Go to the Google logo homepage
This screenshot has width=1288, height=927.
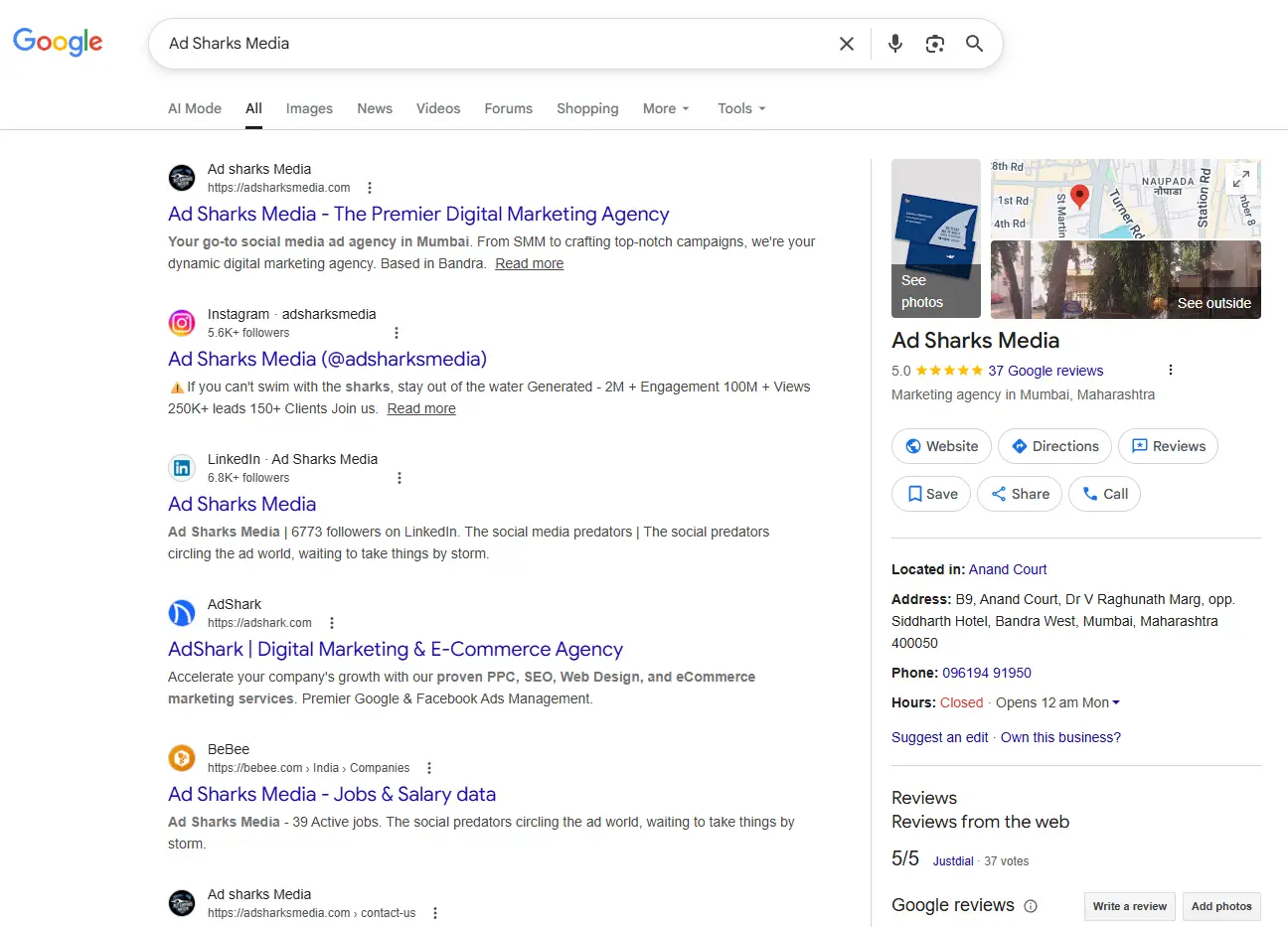pyautogui.click(x=58, y=42)
